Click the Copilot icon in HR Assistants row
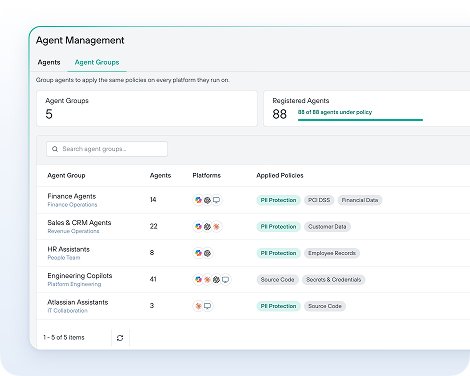This screenshot has width=470, height=376. click(x=198, y=253)
